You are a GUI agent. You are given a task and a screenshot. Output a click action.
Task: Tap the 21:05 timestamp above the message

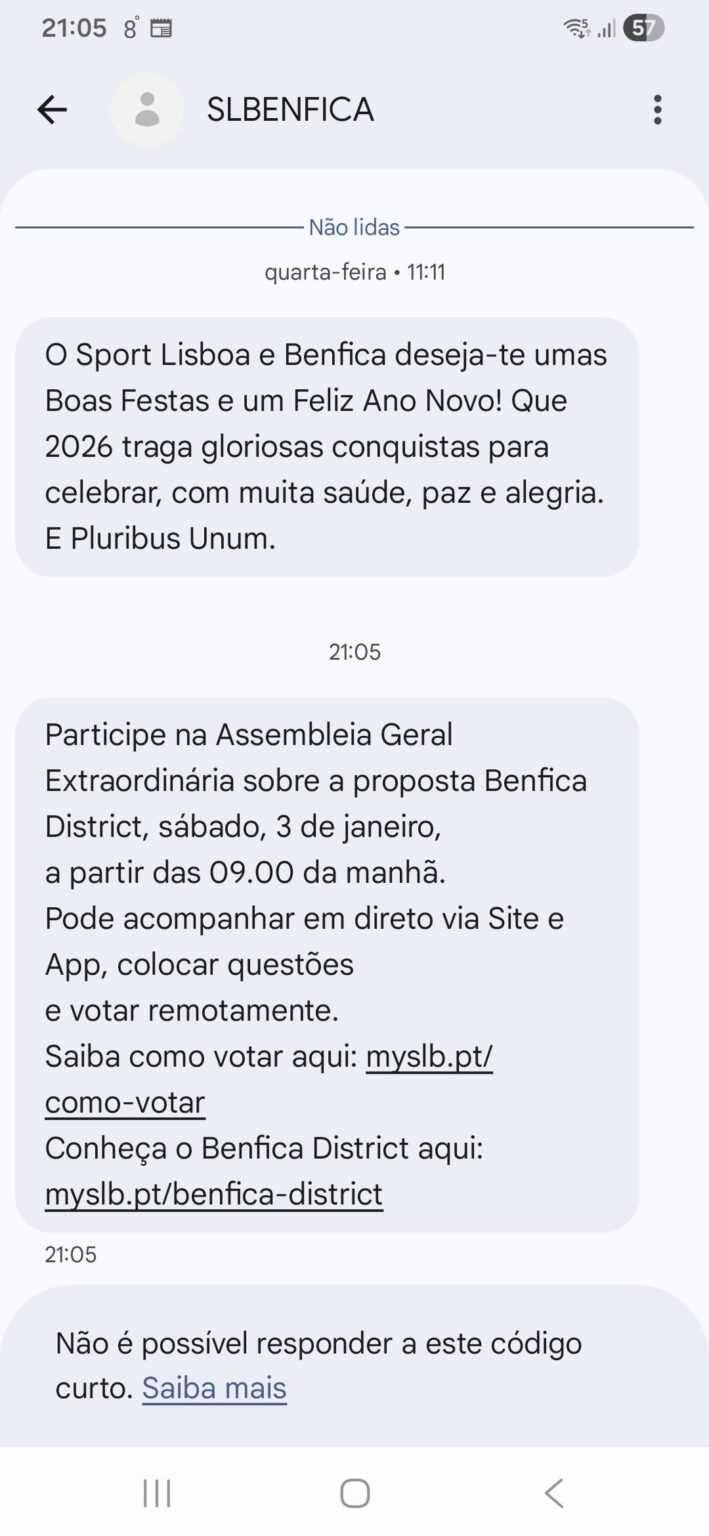point(354,652)
